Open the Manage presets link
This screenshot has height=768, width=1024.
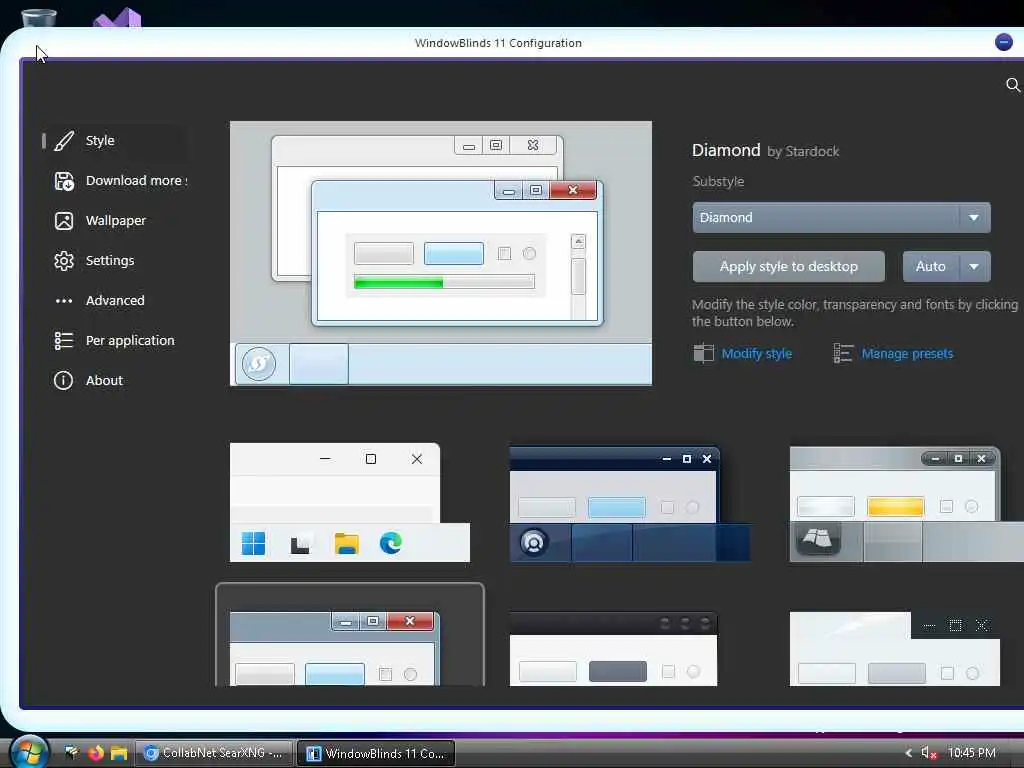tap(907, 353)
